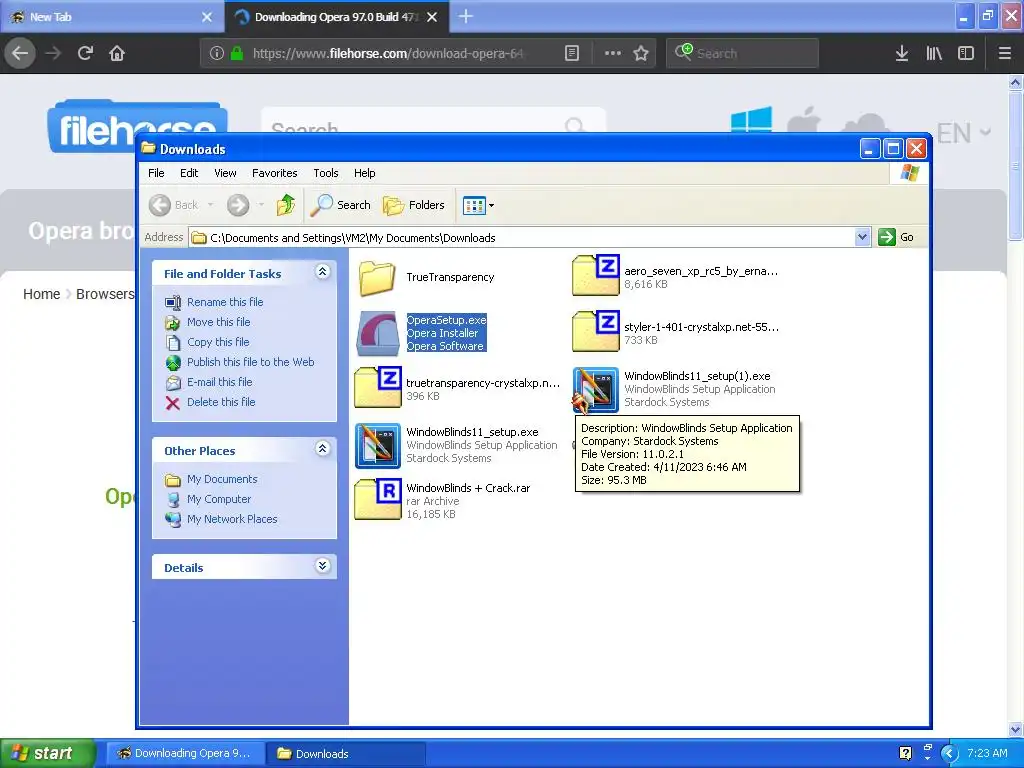This screenshot has width=1024, height=768.
Task: Close the New Tab tab
Action: (207, 17)
